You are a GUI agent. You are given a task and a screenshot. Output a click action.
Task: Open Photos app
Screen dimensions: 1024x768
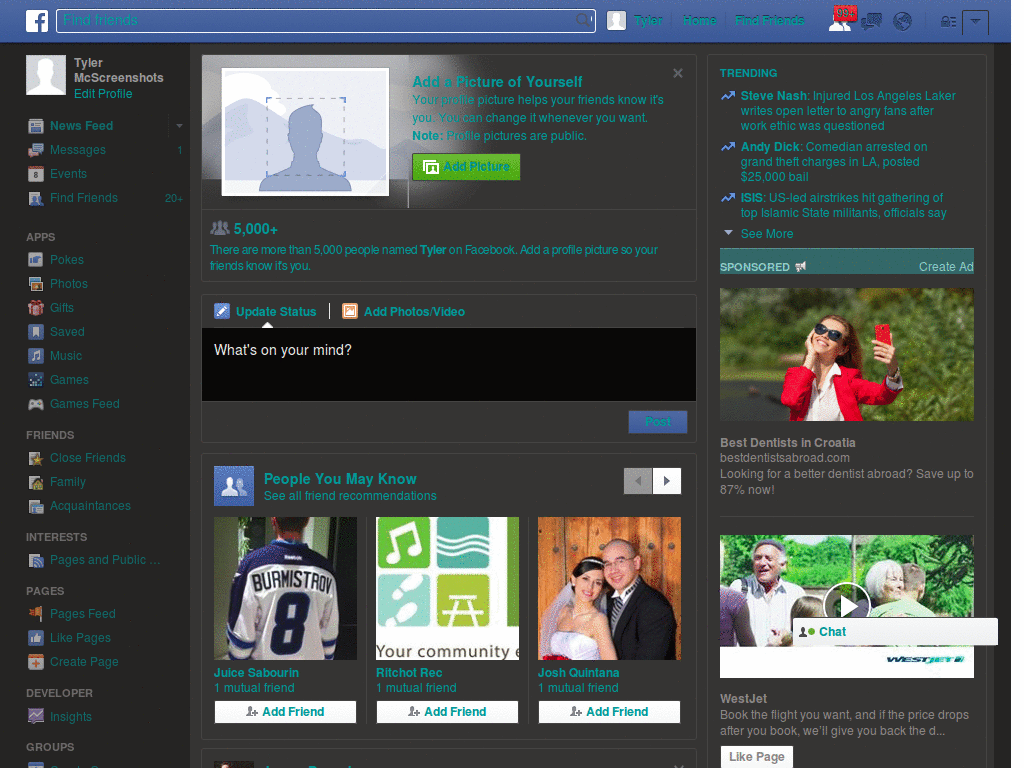pos(69,284)
